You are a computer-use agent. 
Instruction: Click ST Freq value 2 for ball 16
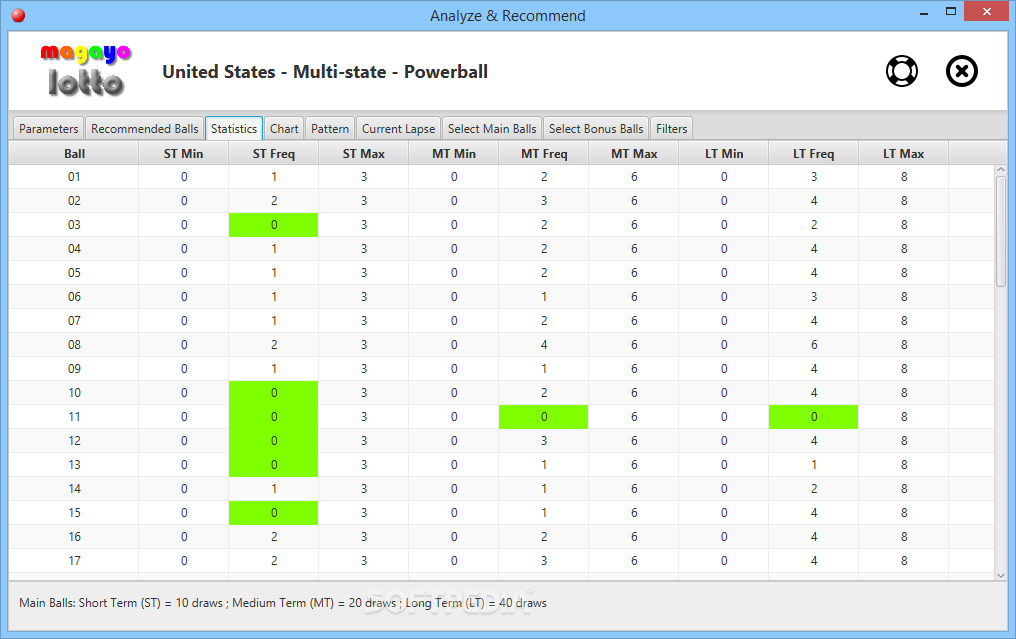[273, 537]
